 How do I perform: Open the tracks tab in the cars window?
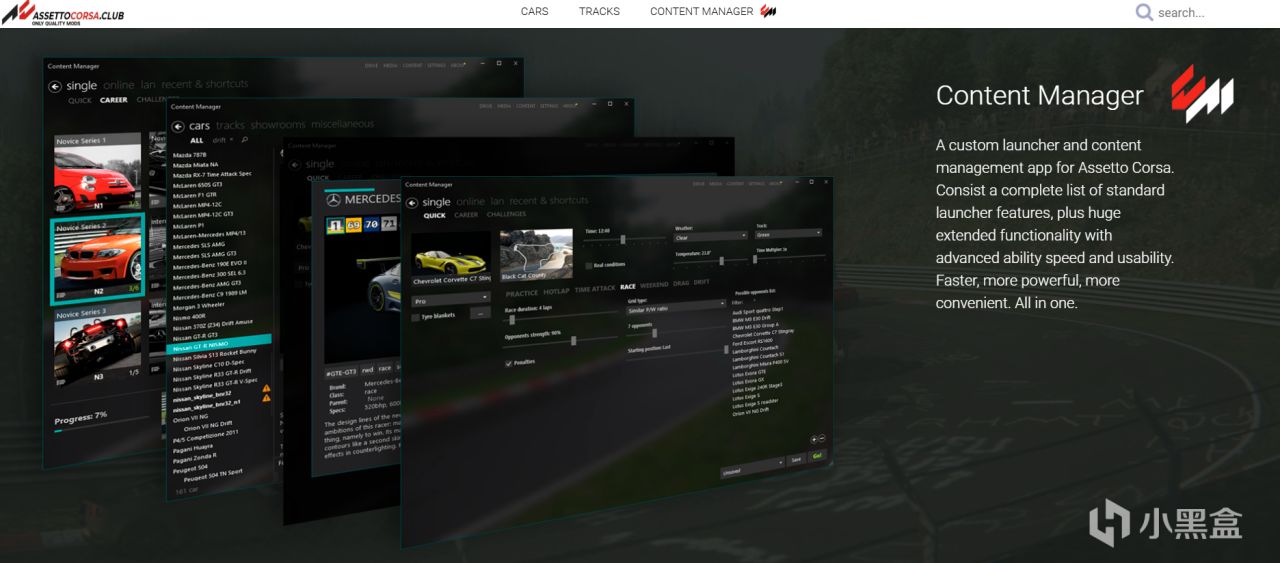point(230,125)
